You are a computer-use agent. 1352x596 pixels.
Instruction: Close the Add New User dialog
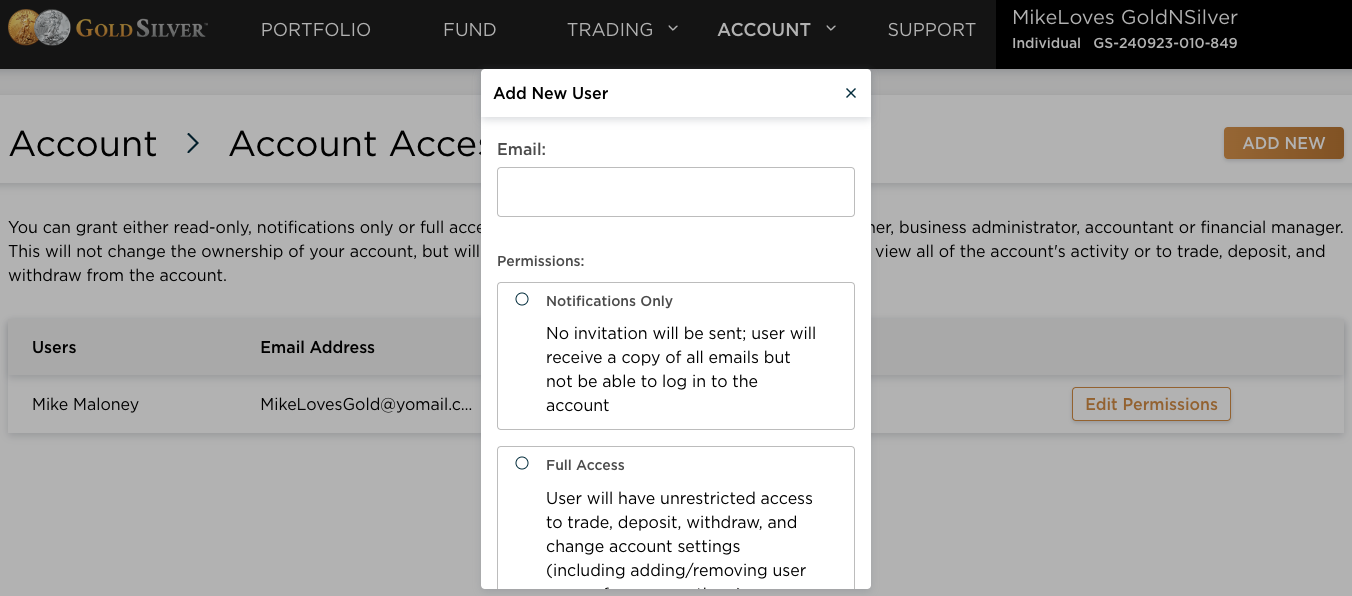click(851, 93)
